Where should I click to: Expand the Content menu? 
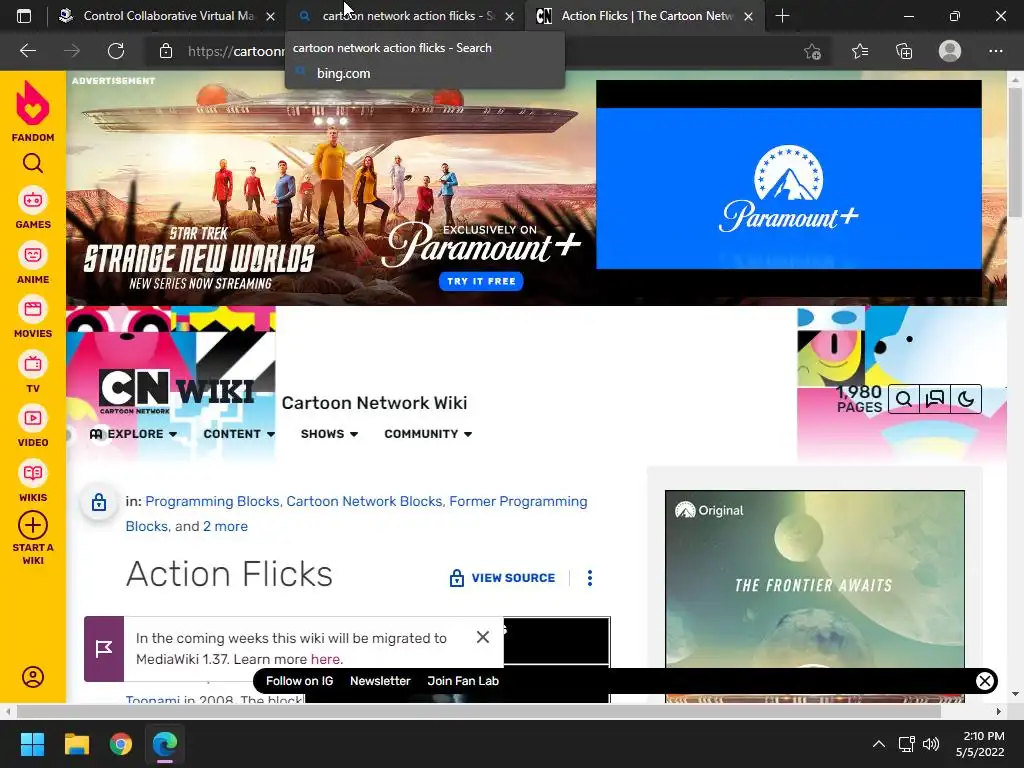pos(239,434)
